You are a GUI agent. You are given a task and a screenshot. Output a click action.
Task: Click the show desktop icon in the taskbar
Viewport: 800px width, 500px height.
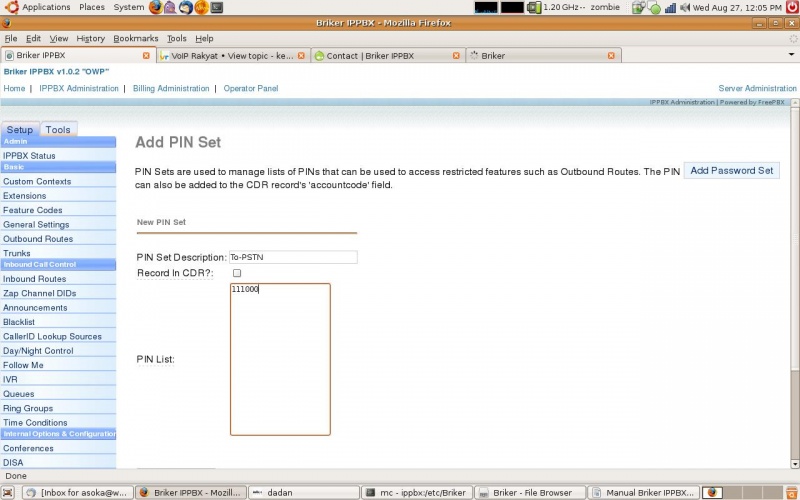point(8,492)
